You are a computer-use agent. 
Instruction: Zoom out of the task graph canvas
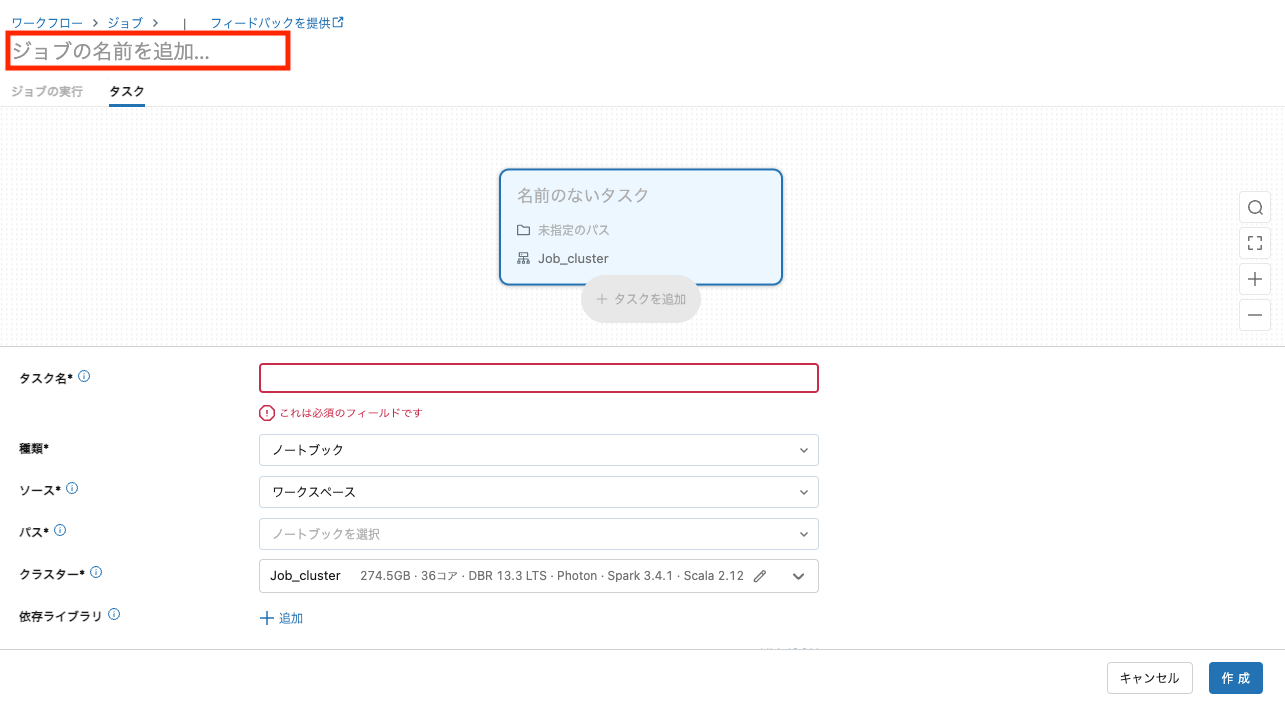(1255, 315)
